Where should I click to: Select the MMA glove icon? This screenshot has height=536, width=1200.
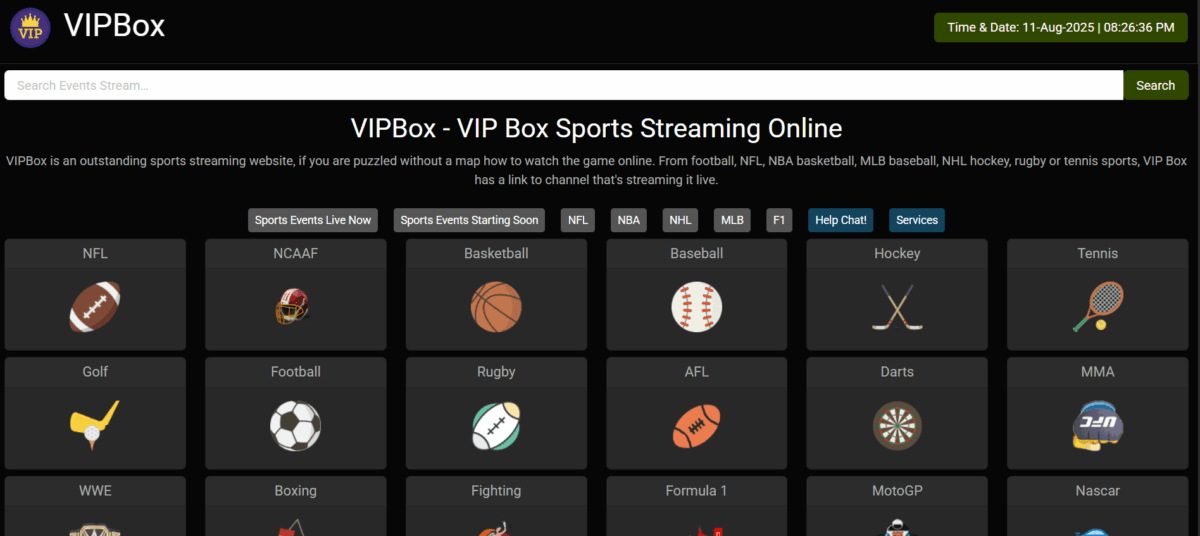(1098, 425)
